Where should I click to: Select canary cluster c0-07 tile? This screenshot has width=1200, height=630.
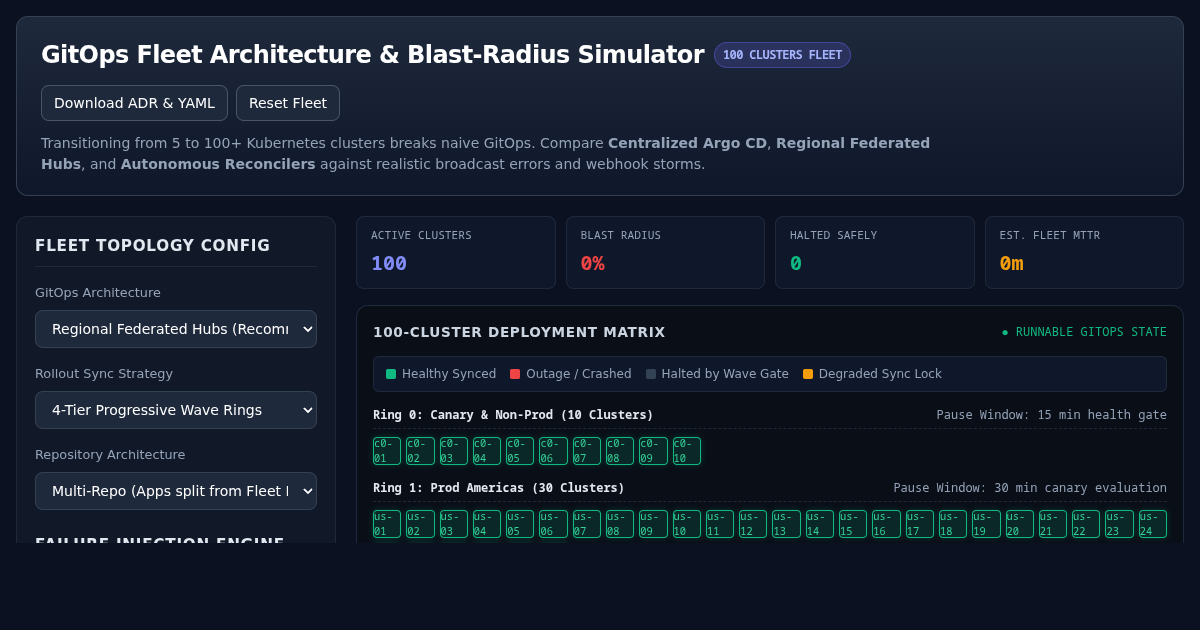pos(587,451)
